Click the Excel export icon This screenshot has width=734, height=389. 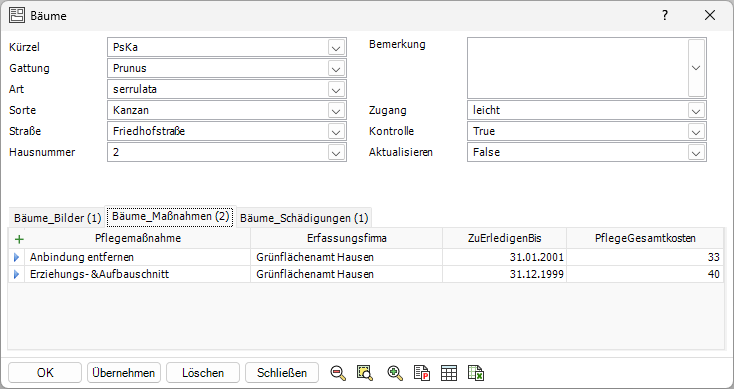476,373
